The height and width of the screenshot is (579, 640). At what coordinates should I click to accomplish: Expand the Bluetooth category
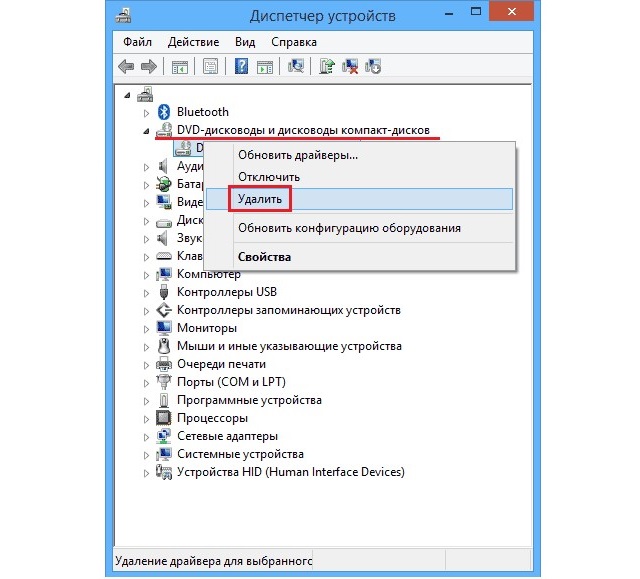[148, 112]
